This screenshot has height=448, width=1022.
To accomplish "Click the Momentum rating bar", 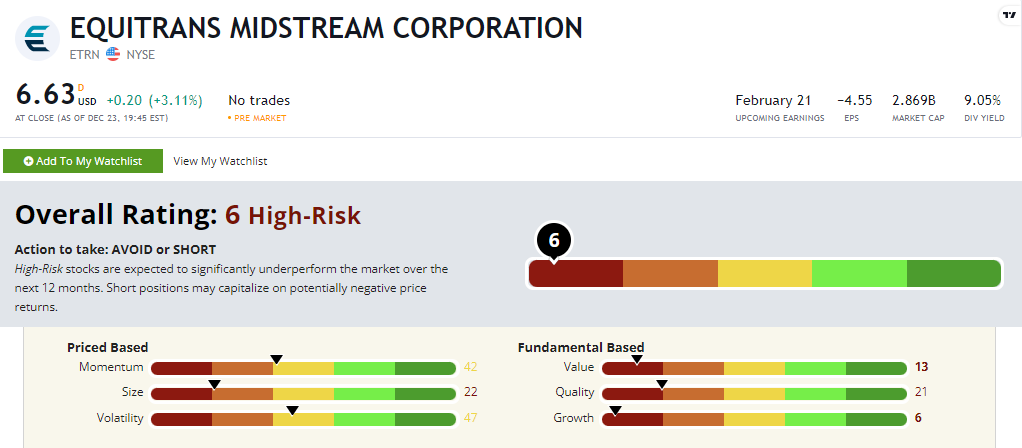I will pyautogui.click(x=303, y=368).
